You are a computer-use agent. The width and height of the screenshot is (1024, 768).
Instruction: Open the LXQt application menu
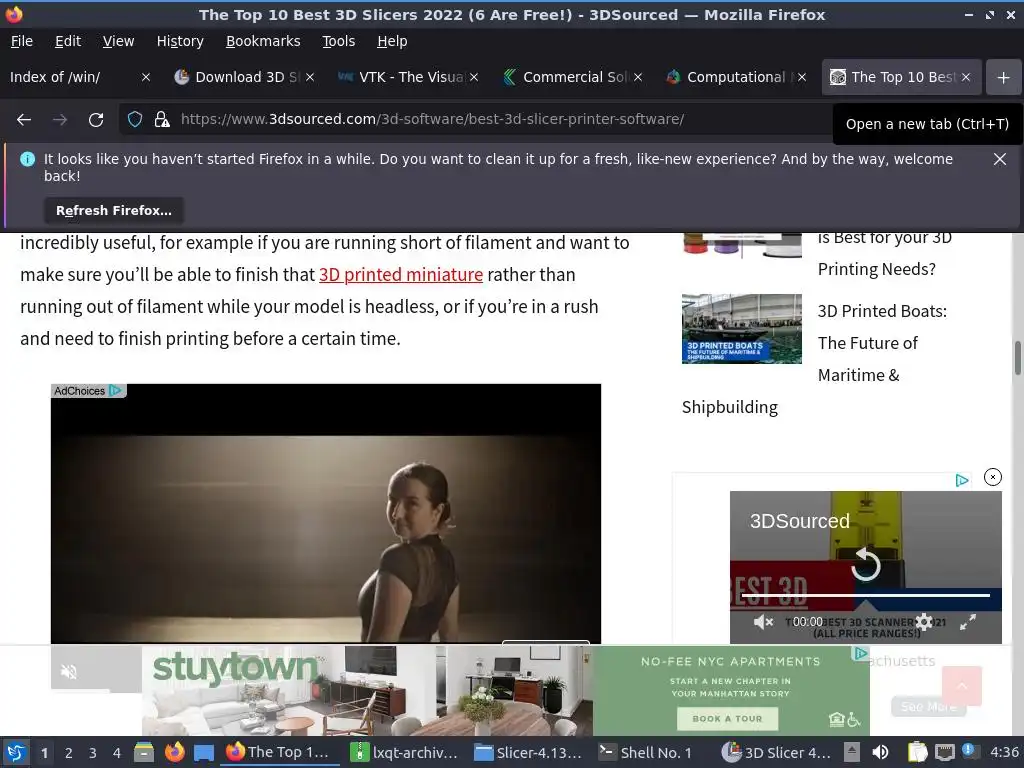(16, 753)
